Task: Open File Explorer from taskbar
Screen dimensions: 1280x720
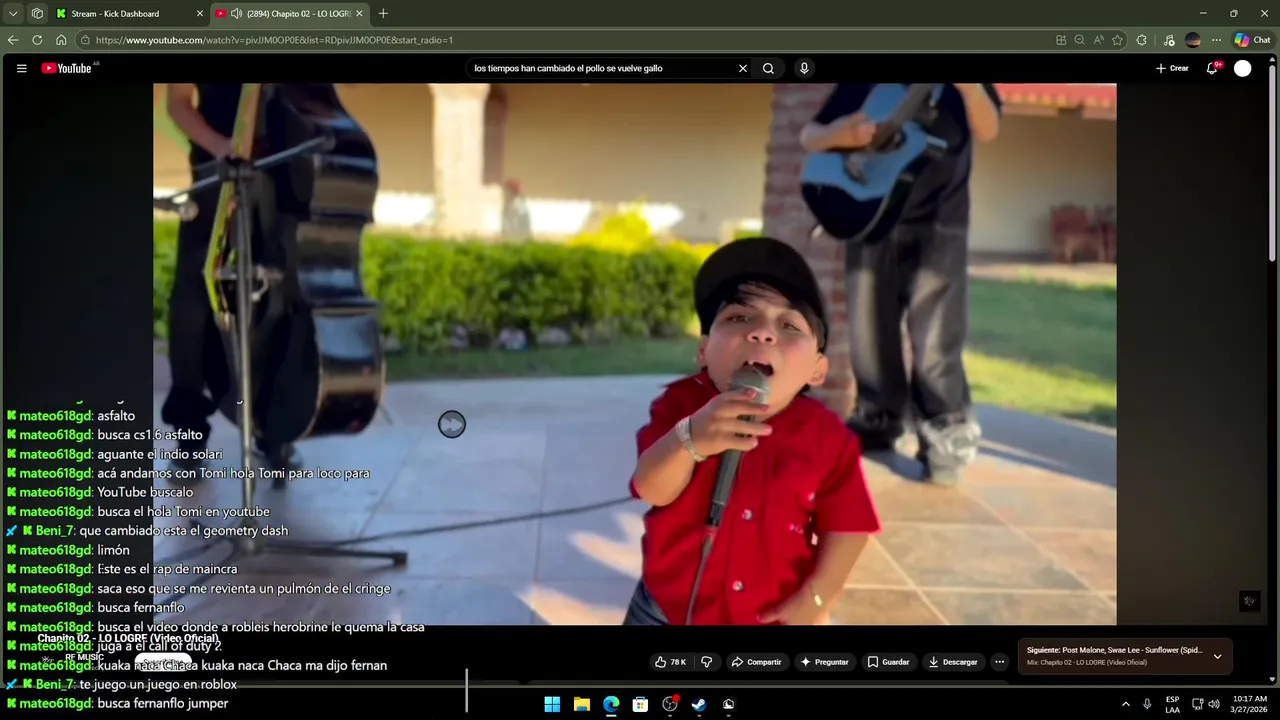Action: [581, 704]
